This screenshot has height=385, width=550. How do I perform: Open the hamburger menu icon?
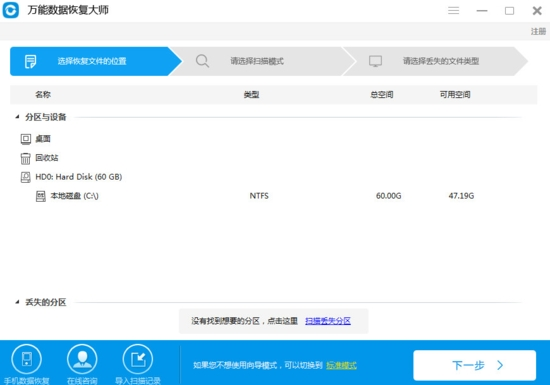click(453, 11)
